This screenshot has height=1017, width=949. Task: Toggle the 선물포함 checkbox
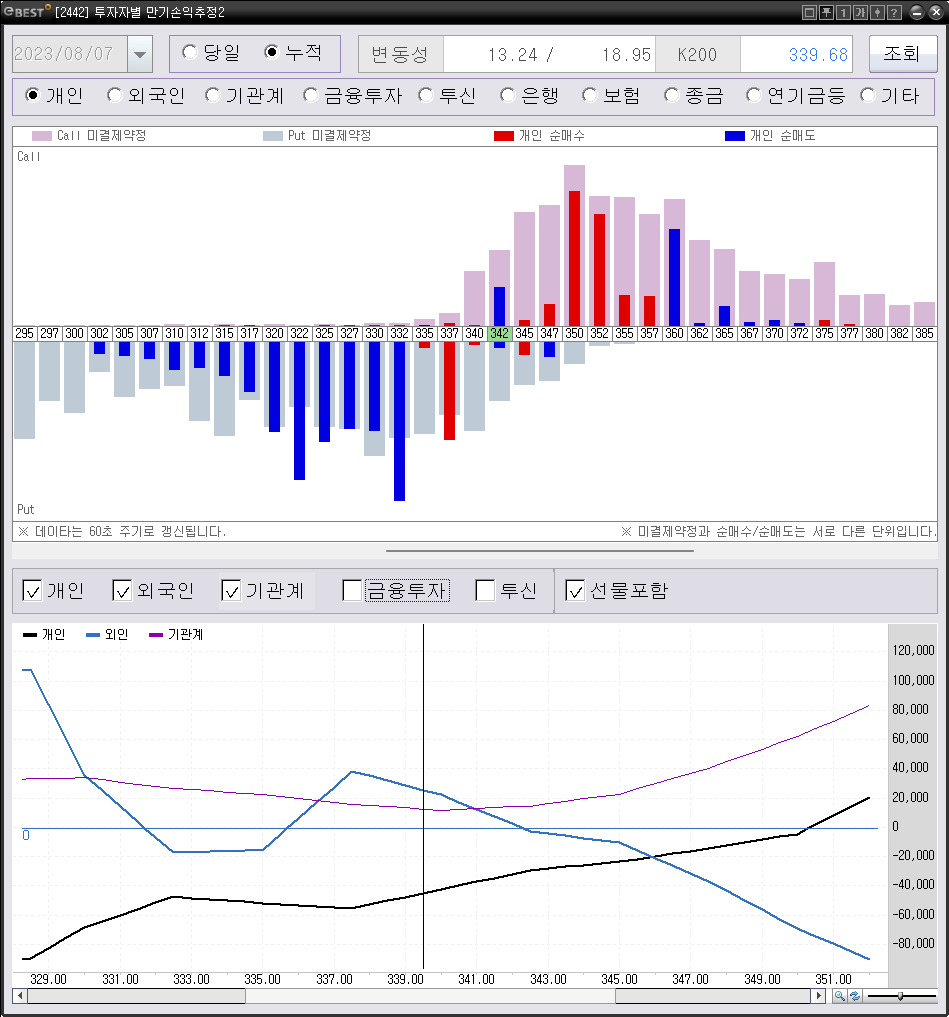[x=575, y=590]
